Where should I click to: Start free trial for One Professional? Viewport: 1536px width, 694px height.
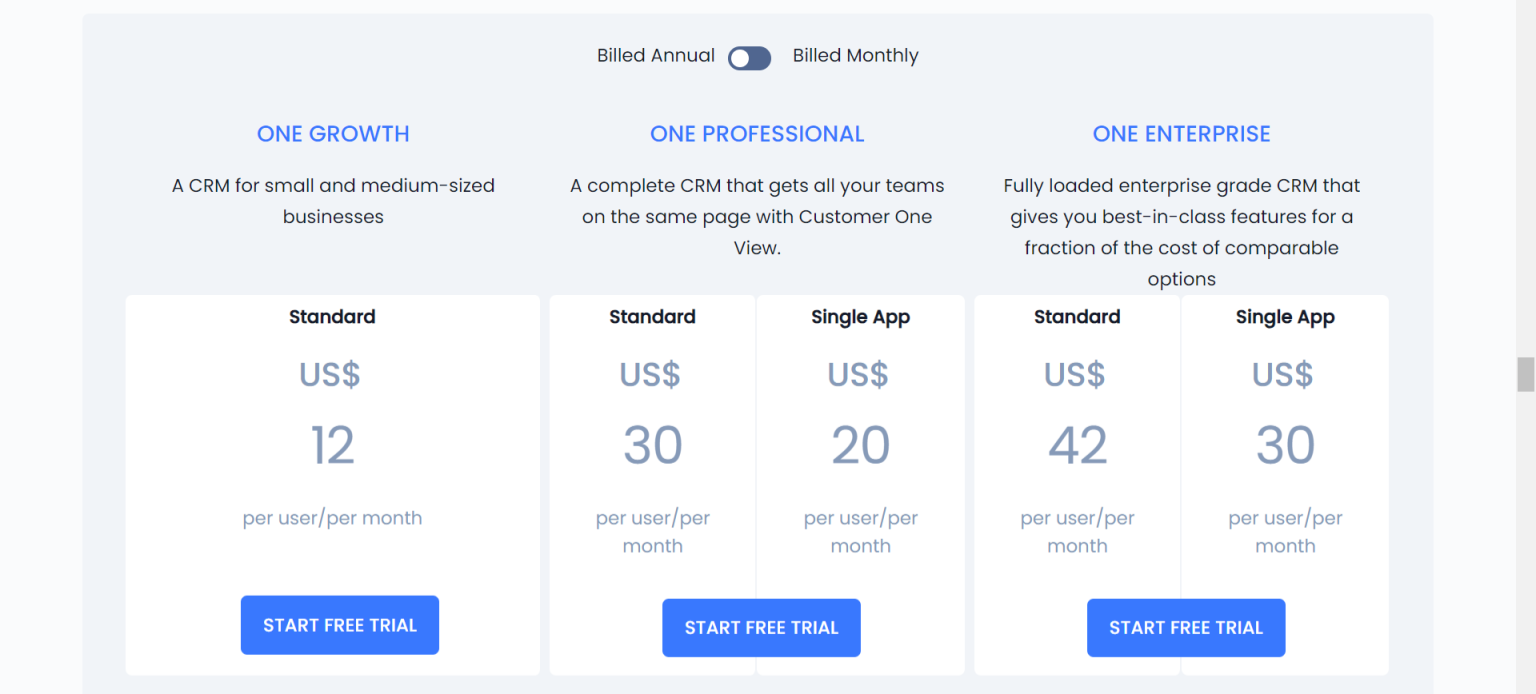click(761, 628)
